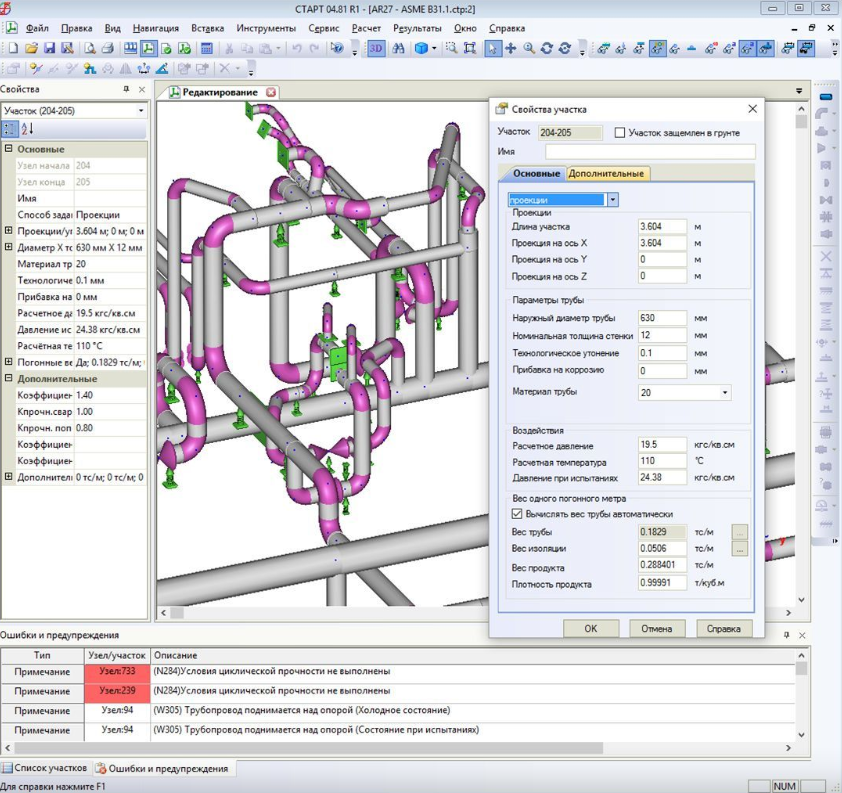
Task: Uncheck Вычислять вес трубы автоматически
Action: (x=517, y=514)
